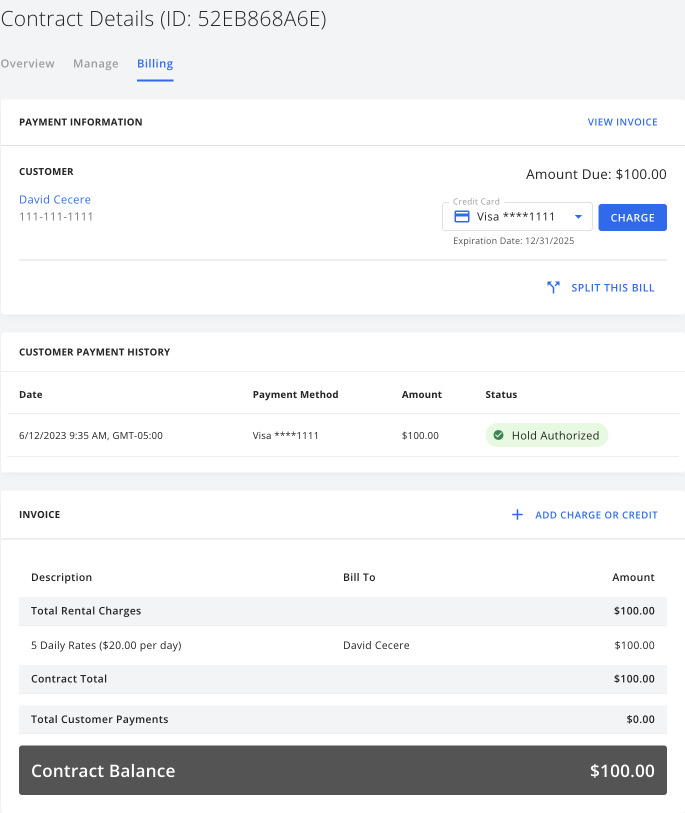Open the VIEW INVOICE link

click(622, 122)
